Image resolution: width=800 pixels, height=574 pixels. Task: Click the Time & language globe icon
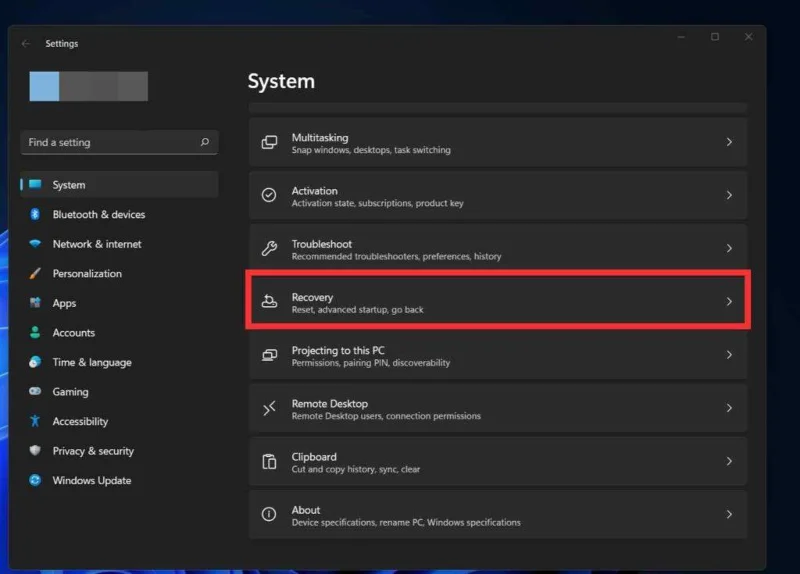pyautogui.click(x=35, y=362)
